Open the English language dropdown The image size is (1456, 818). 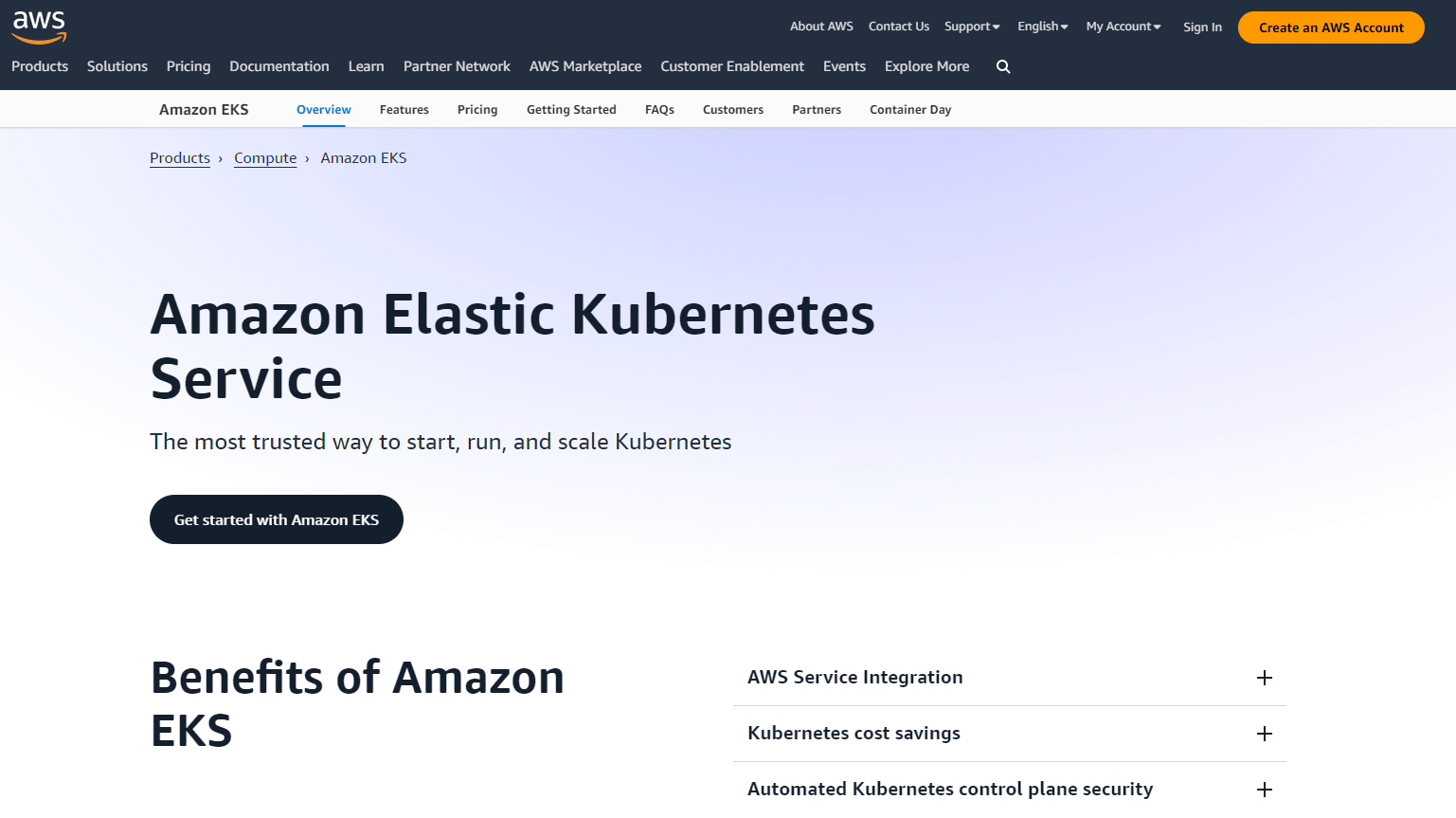[x=1041, y=27]
